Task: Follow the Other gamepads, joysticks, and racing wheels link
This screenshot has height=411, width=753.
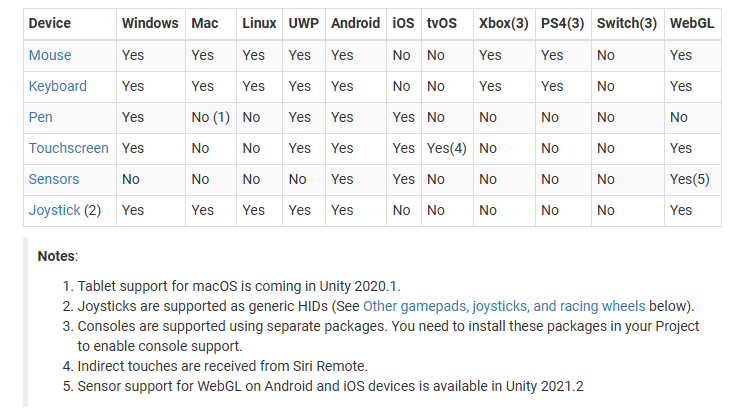Action: click(x=504, y=306)
